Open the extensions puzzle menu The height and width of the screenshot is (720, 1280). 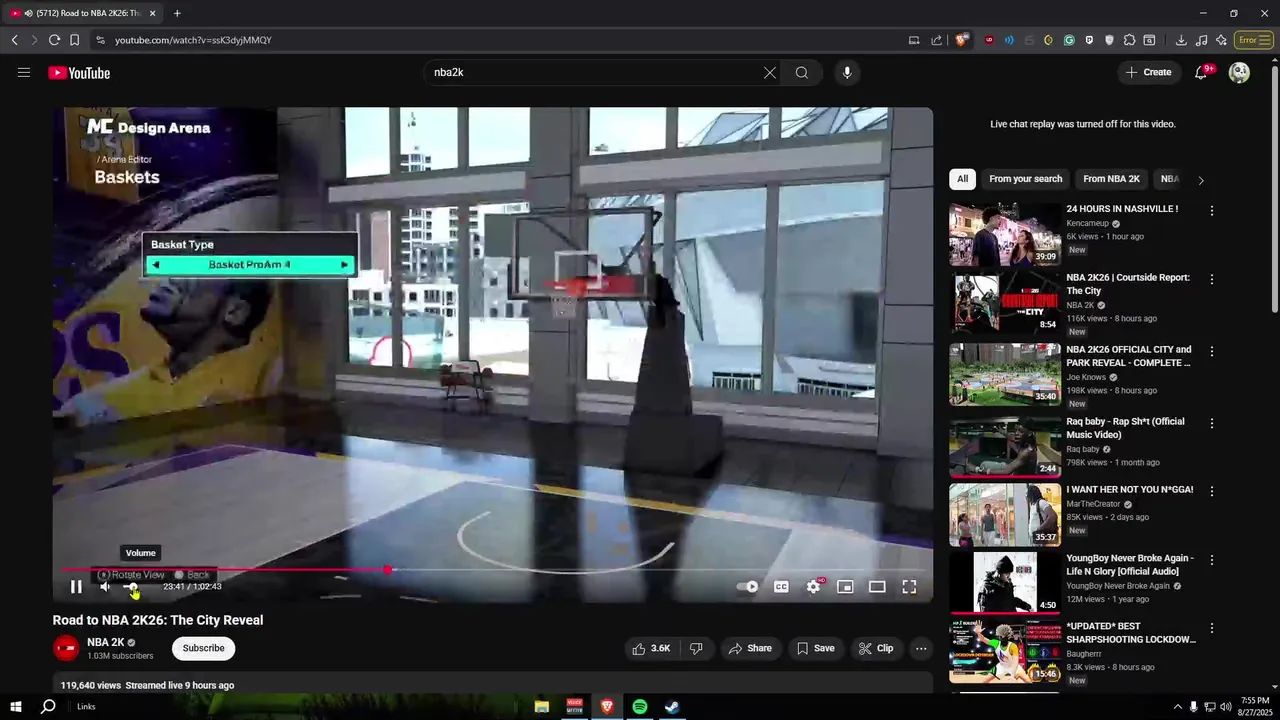(x=1129, y=40)
